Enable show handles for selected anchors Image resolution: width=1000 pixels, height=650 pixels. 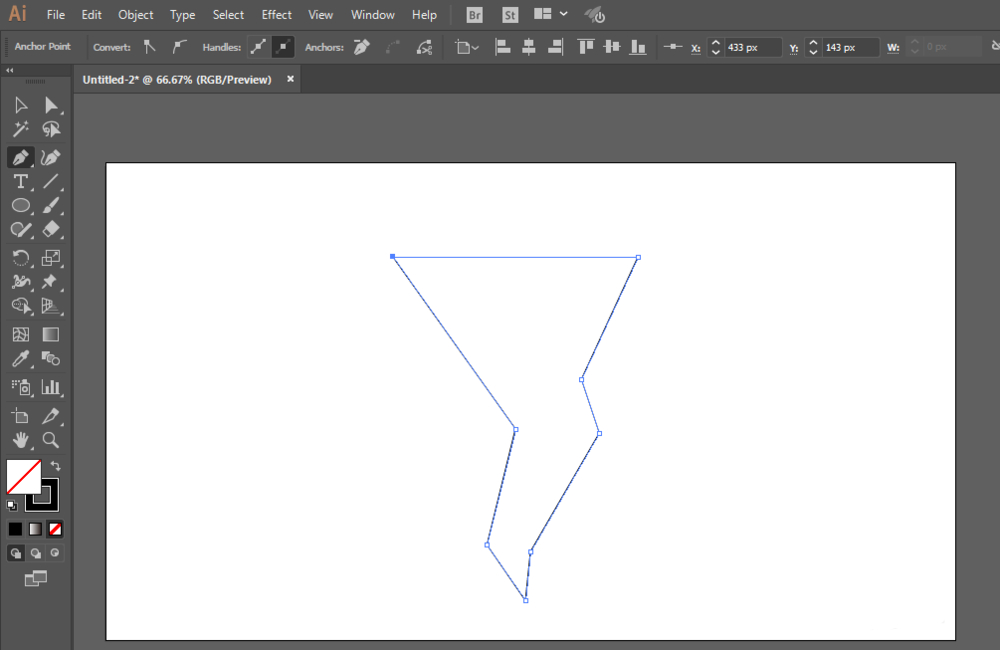(258, 47)
